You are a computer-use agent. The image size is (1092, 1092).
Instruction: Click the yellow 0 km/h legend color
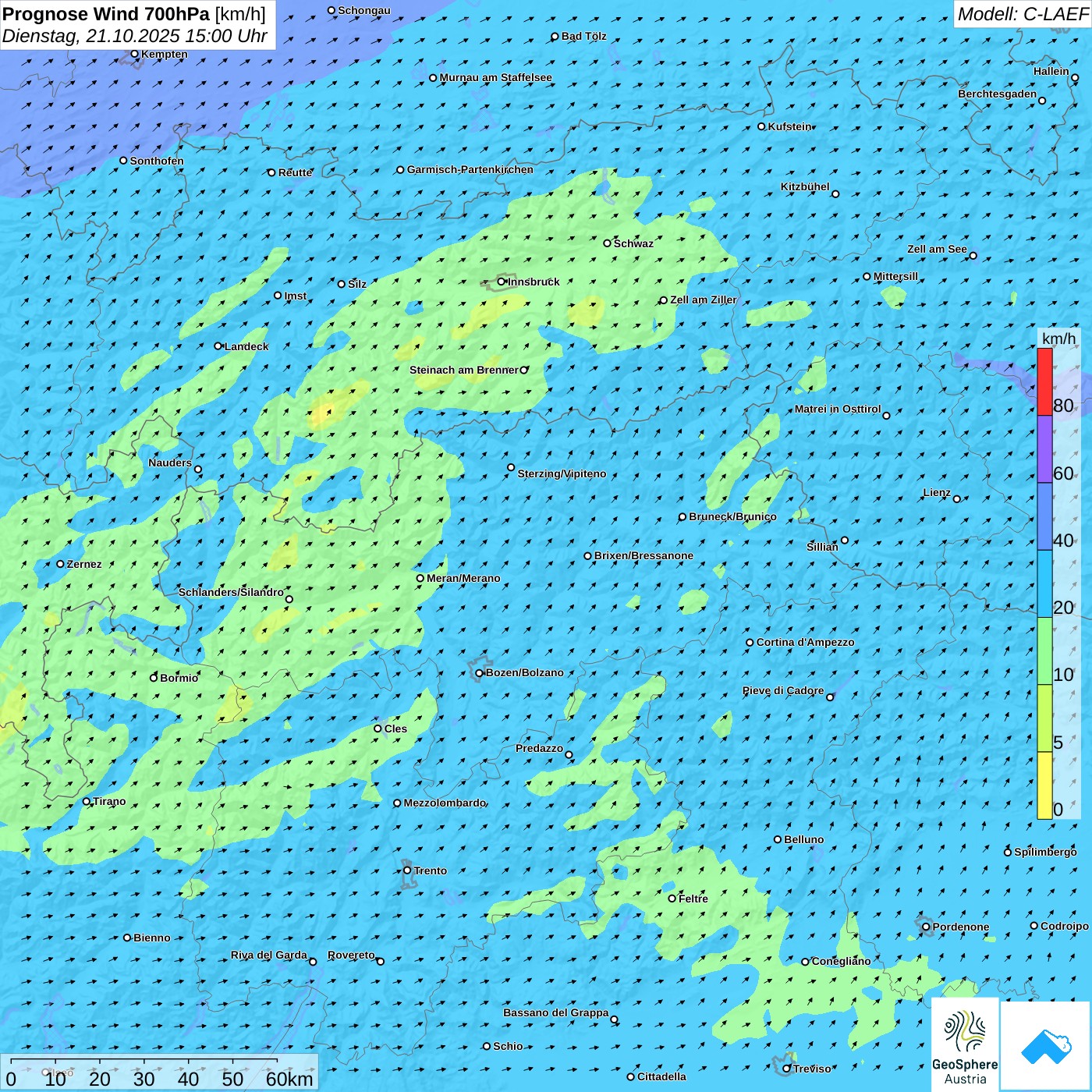[x=1044, y=785]
